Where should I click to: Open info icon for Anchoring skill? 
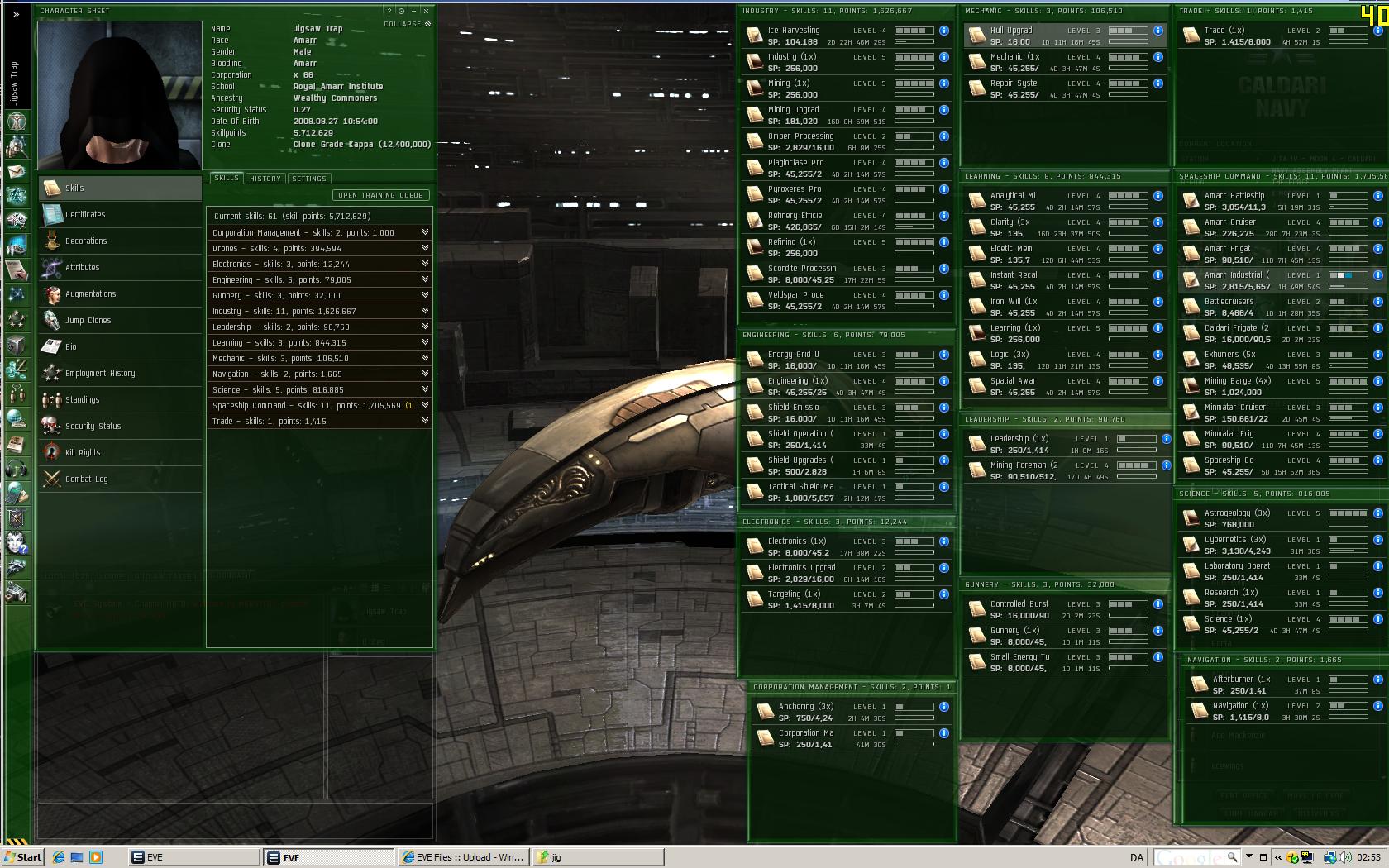944,707
